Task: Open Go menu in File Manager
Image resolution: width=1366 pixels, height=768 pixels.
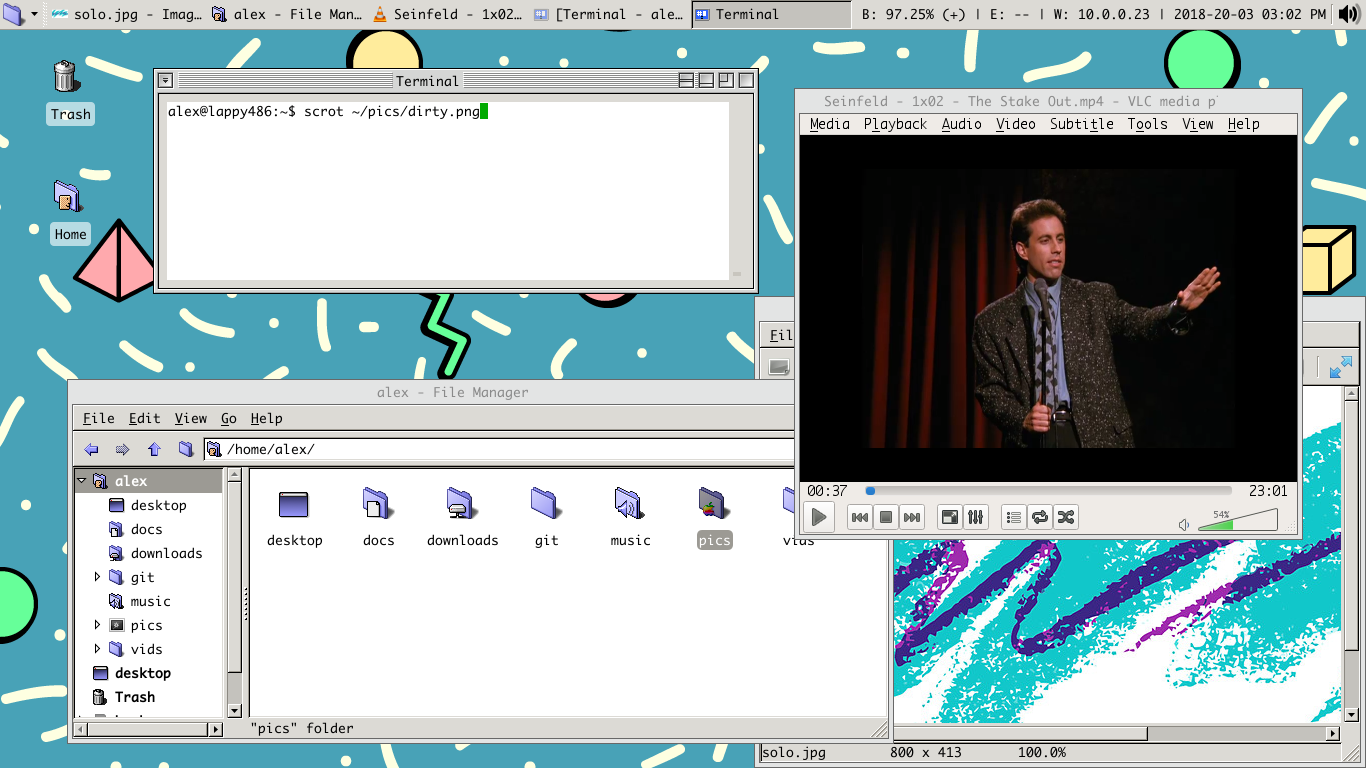Action: pyautogui.click(x=229, y=418)
